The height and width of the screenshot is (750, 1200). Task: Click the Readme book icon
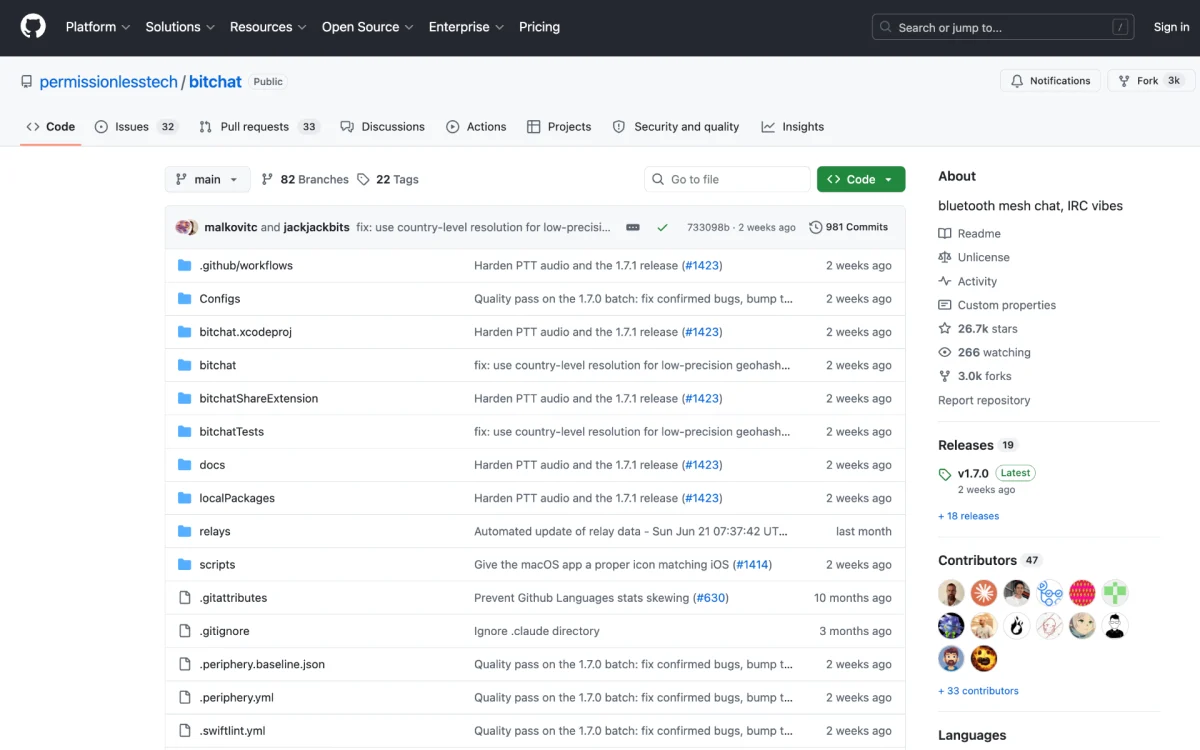[x=945, y=233]
